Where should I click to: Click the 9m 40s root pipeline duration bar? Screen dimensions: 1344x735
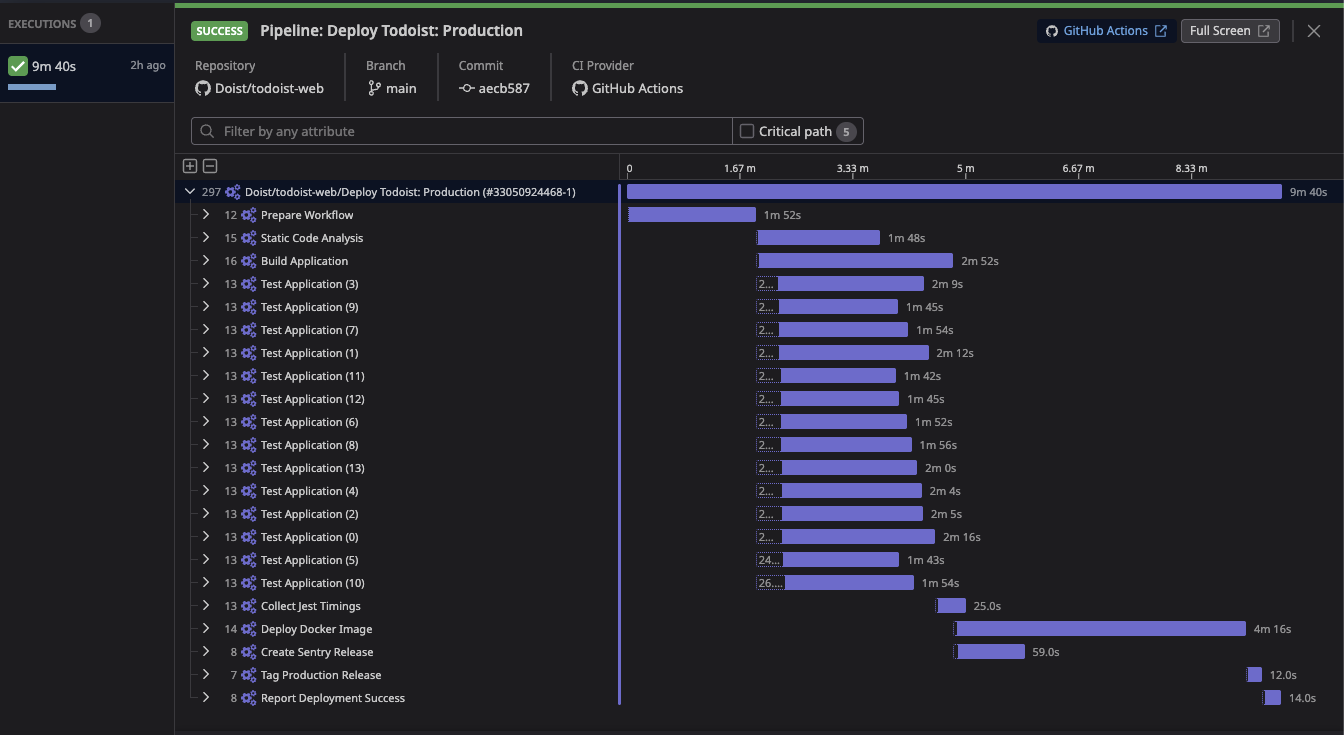(954, 192)
